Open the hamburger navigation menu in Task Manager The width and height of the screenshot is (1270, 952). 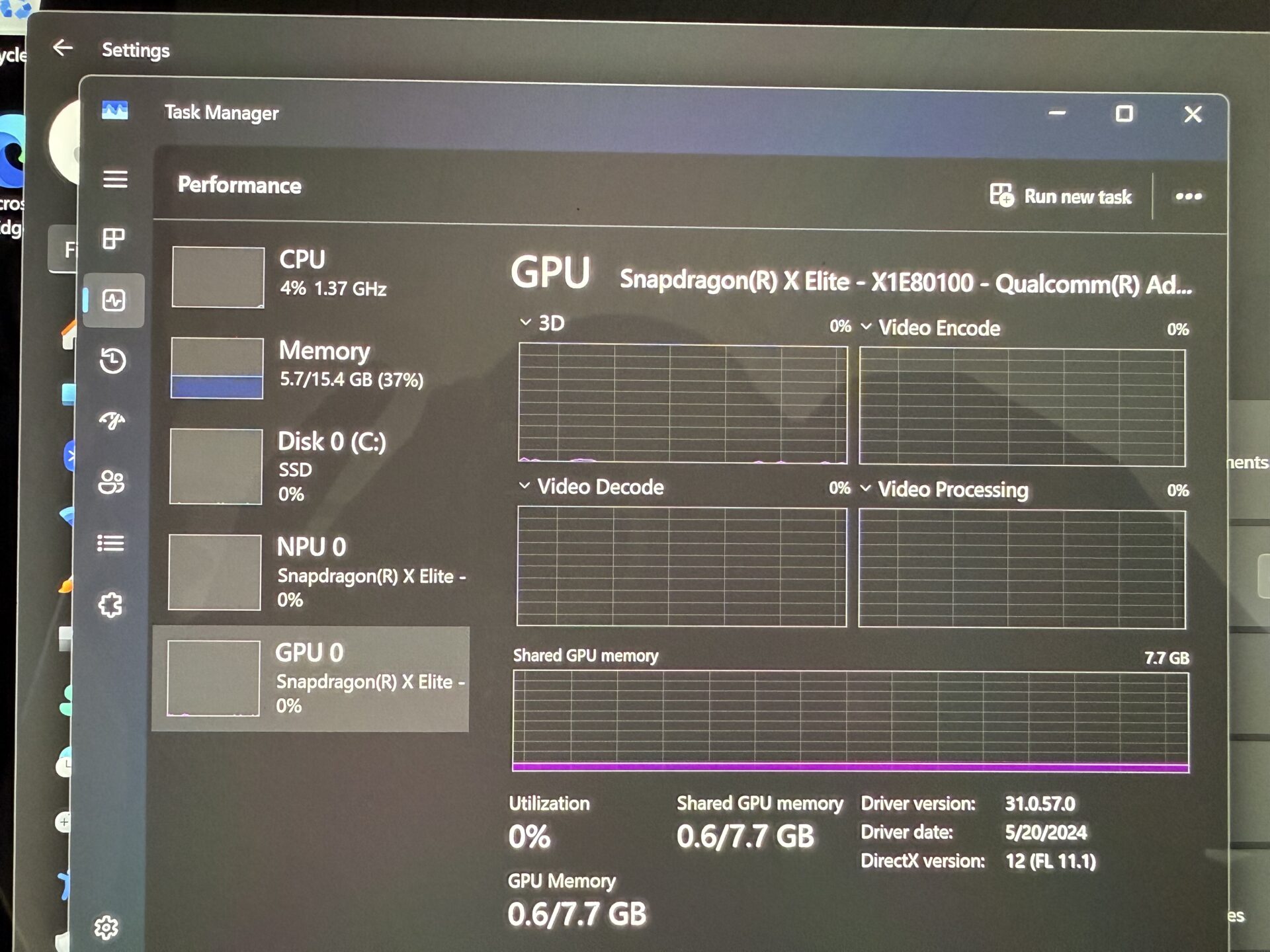click(114, 180)
